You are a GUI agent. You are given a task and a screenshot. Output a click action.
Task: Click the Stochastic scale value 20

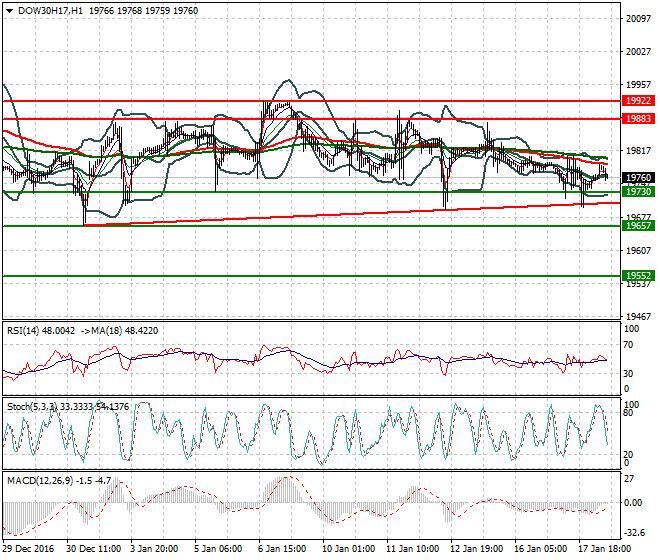(628, 455)
